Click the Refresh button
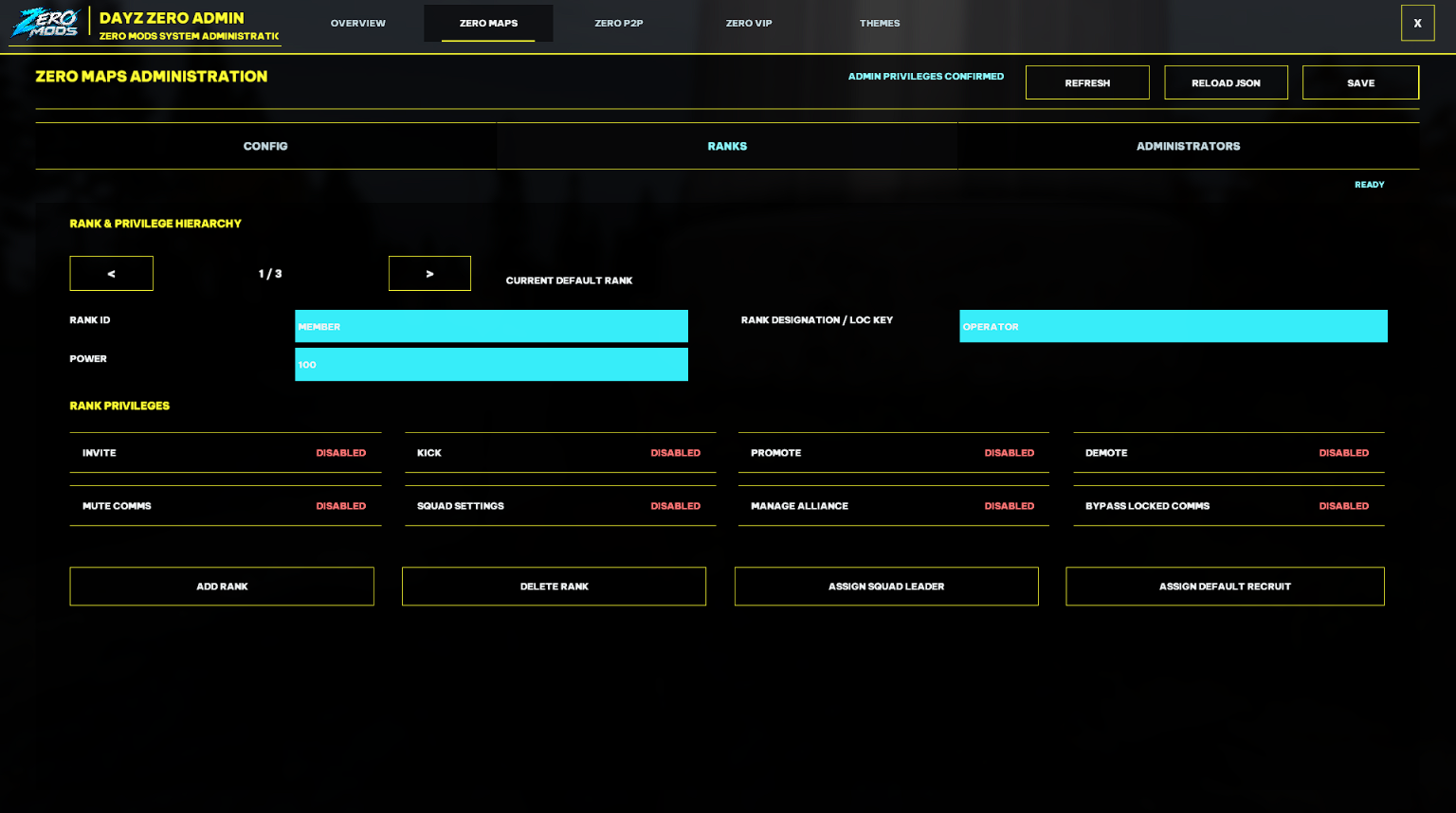Viewport: 1456px width, 813px height. pos(1087,83)
